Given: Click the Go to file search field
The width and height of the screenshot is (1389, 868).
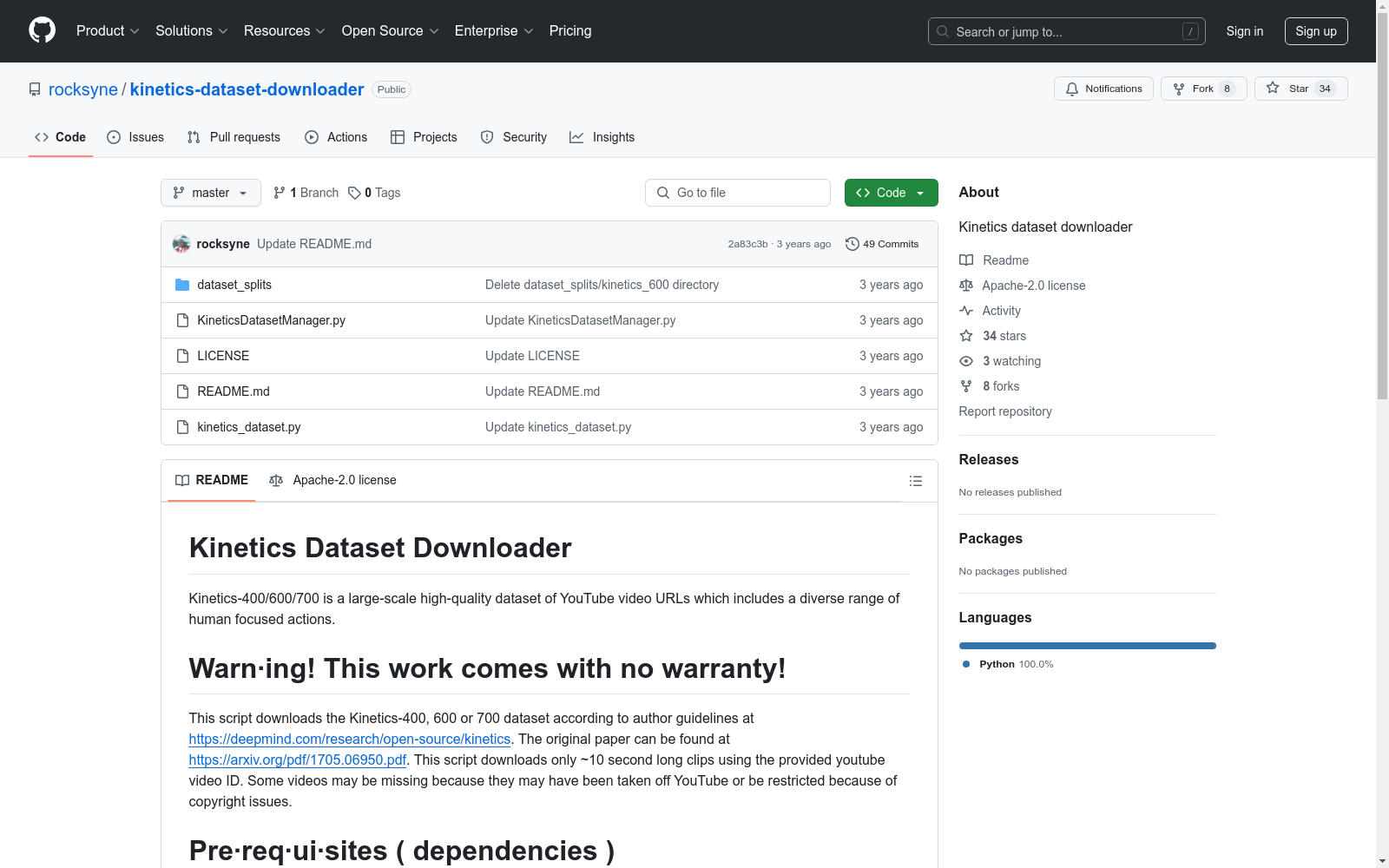Looking at the screenshot, I should (738, 193).
